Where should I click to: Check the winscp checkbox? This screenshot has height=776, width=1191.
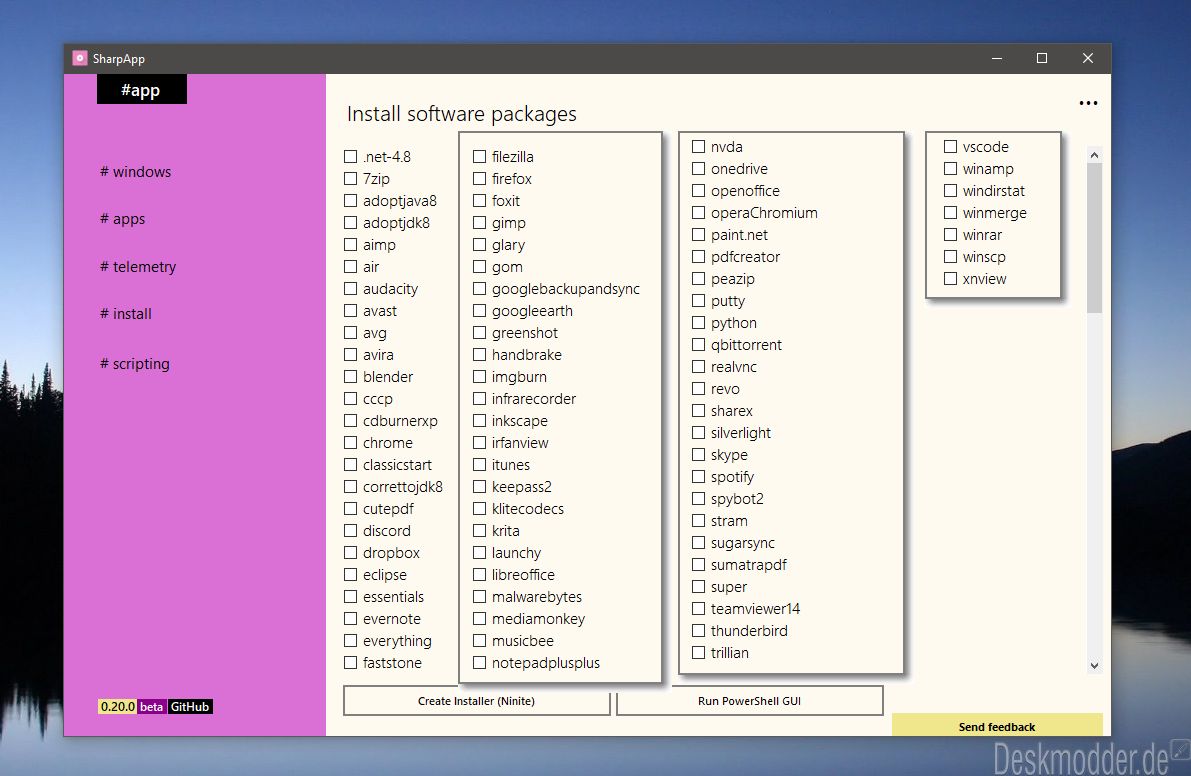tap(950, 257)
